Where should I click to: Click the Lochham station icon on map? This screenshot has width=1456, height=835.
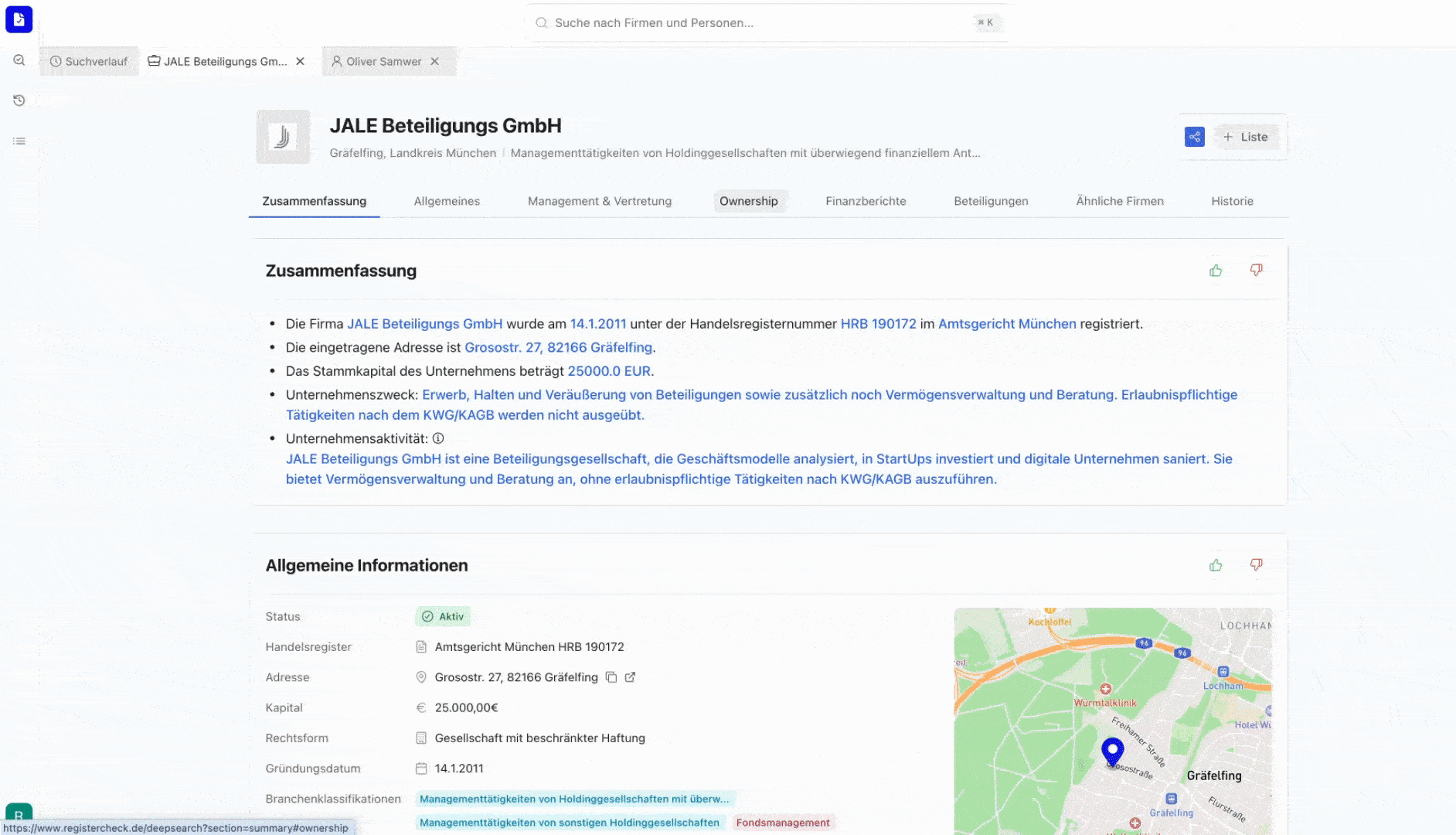click(1223, 672)
